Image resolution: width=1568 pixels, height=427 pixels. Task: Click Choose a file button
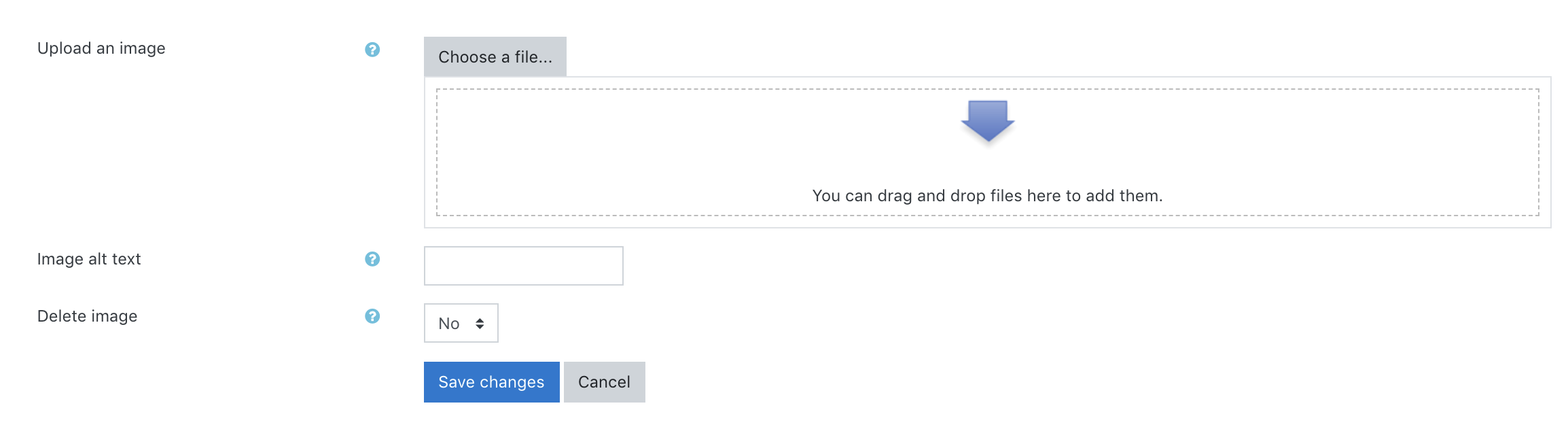click(x=495, y=56)
